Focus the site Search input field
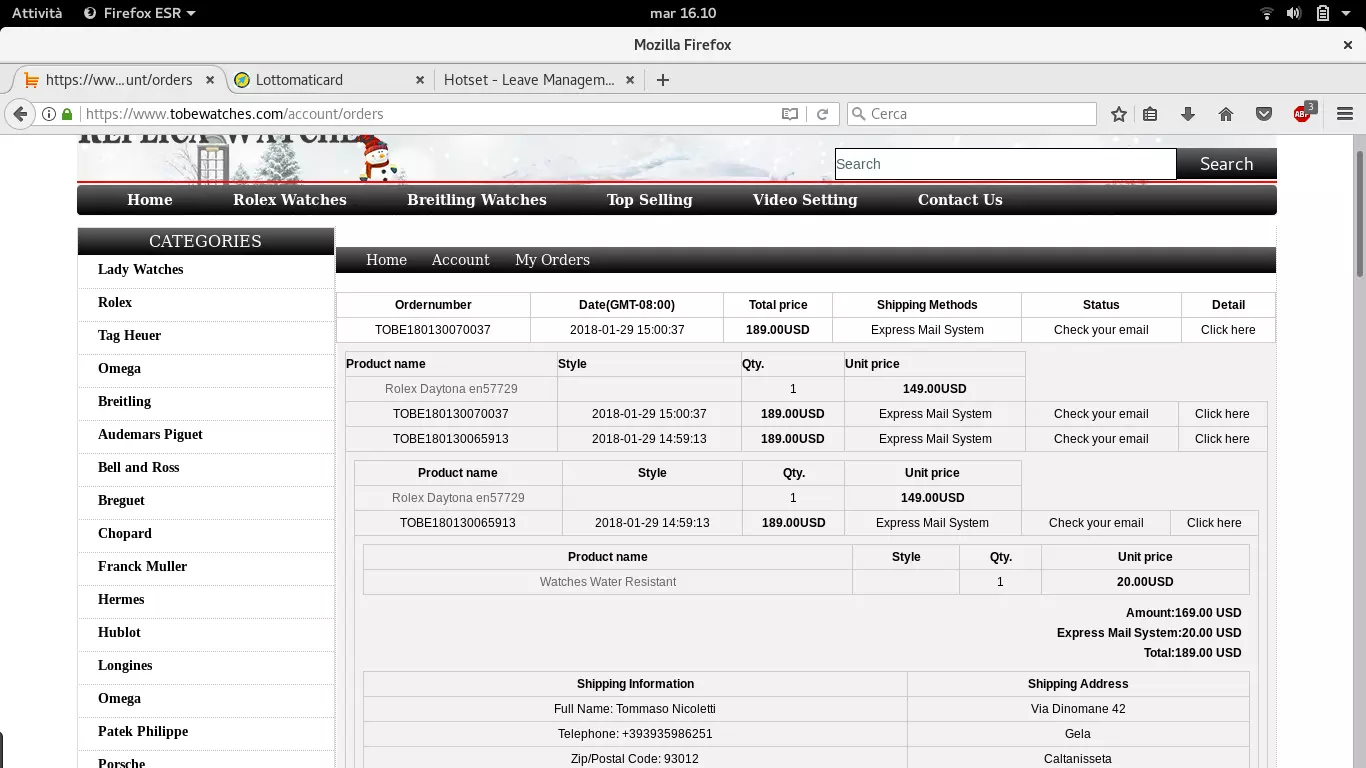Viewport: 1366px width, 768px height. click(x=1005, y=164)
